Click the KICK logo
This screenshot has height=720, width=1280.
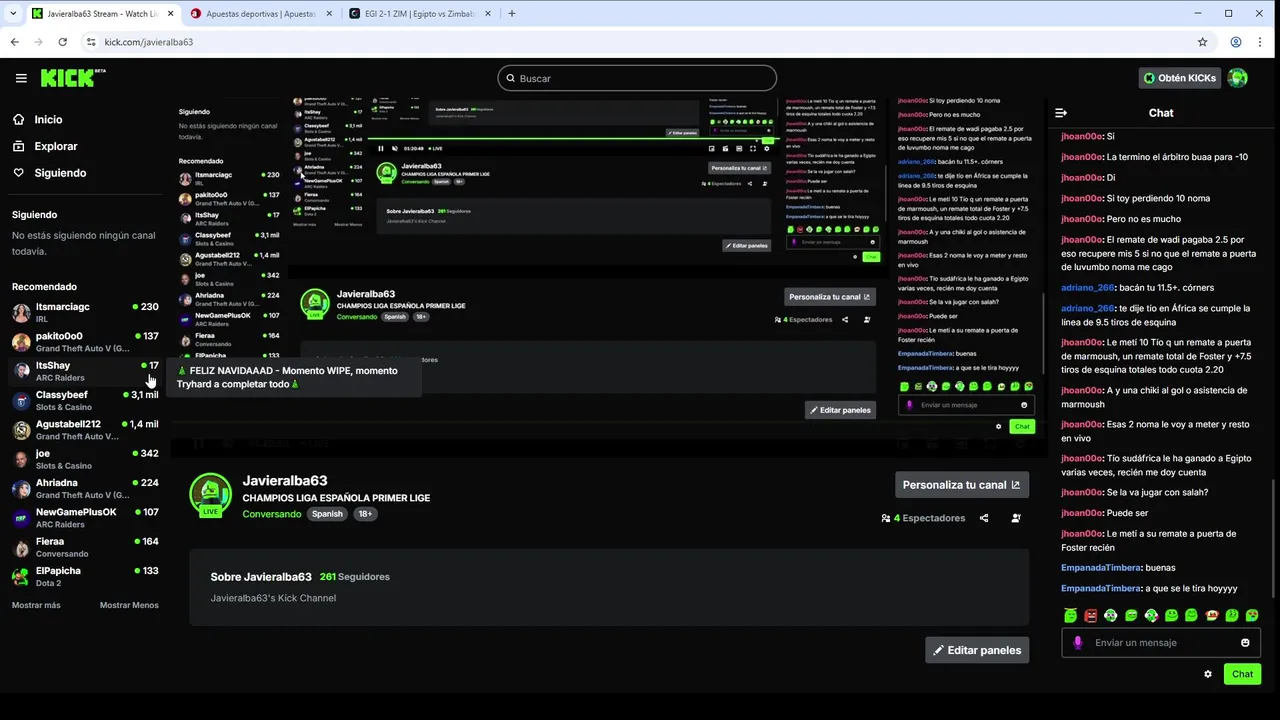[73, 78]
